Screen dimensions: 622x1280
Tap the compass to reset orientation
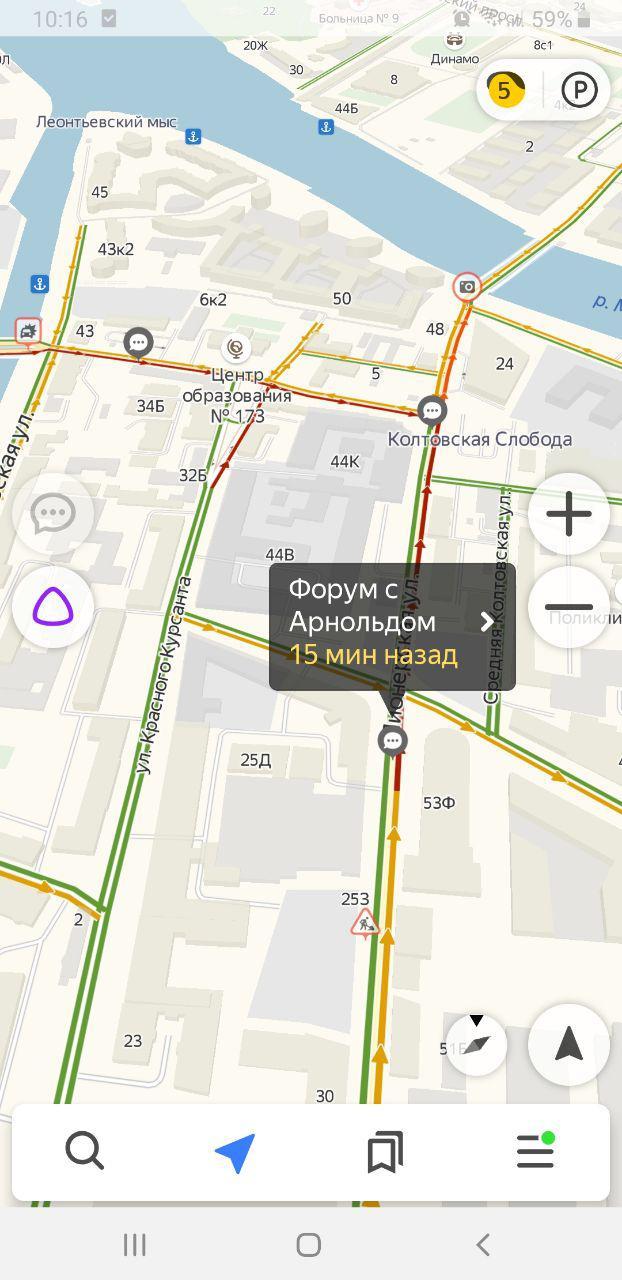click(x=476, y=1045)
